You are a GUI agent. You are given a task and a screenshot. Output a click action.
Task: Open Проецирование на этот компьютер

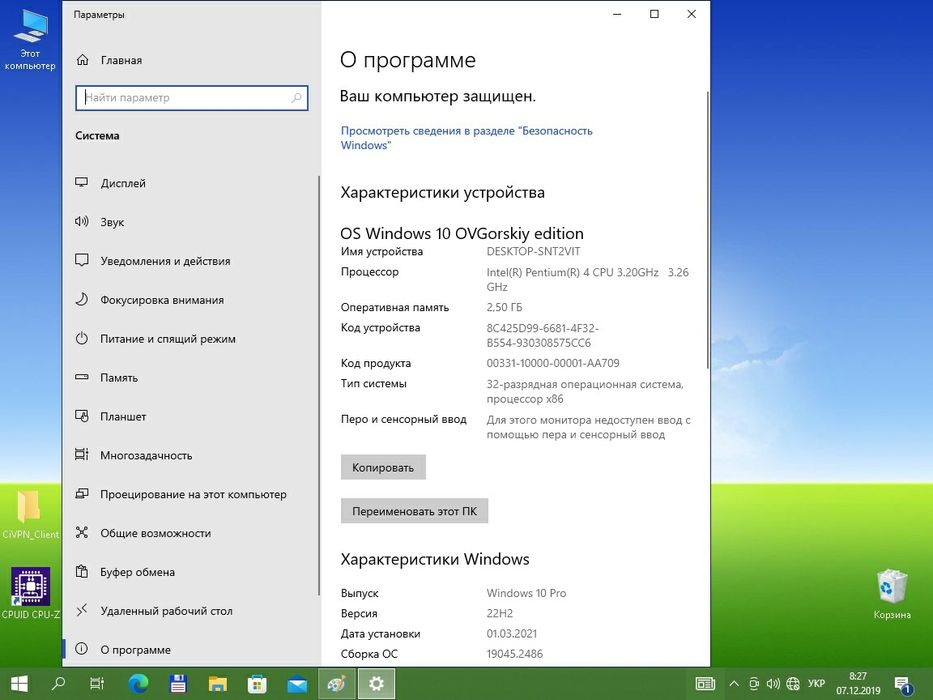point(191,494)
